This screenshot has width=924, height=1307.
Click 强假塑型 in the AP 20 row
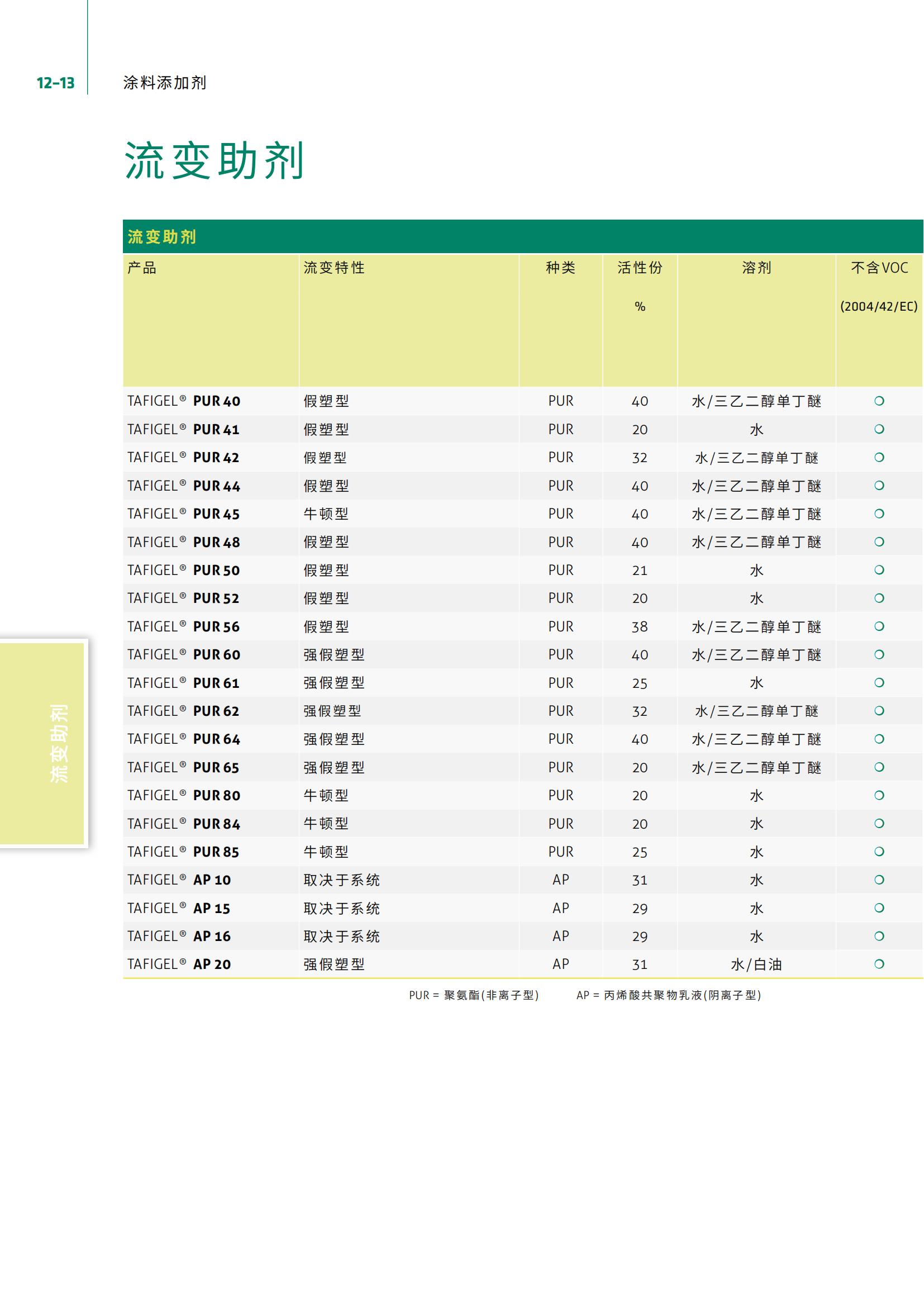[x=334, y=964]
